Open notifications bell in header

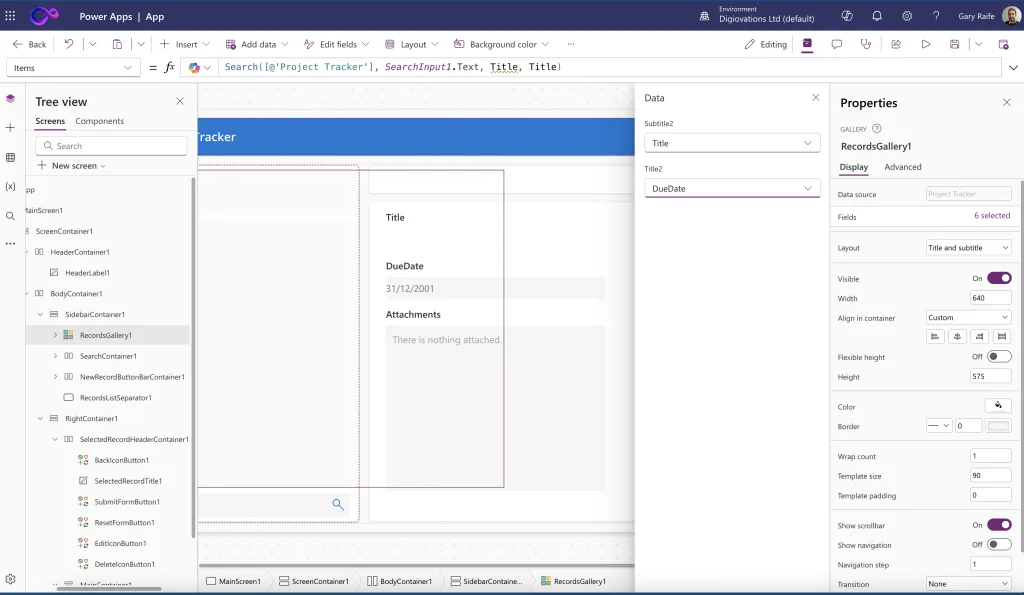(x=877, y=16)
